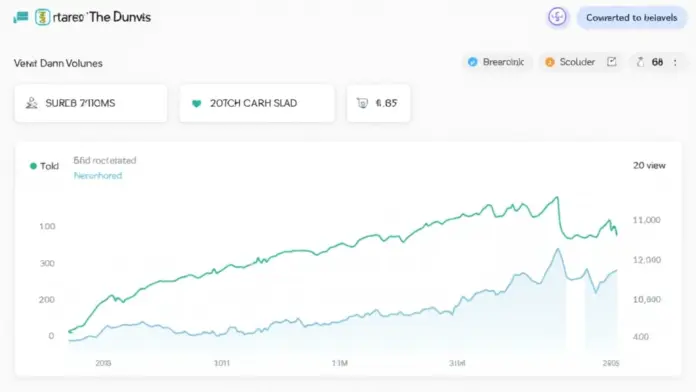Click the teal chat logo icon
Image resolution: width=696 pixels, height=392 pixels.
[x=21, y=17]
